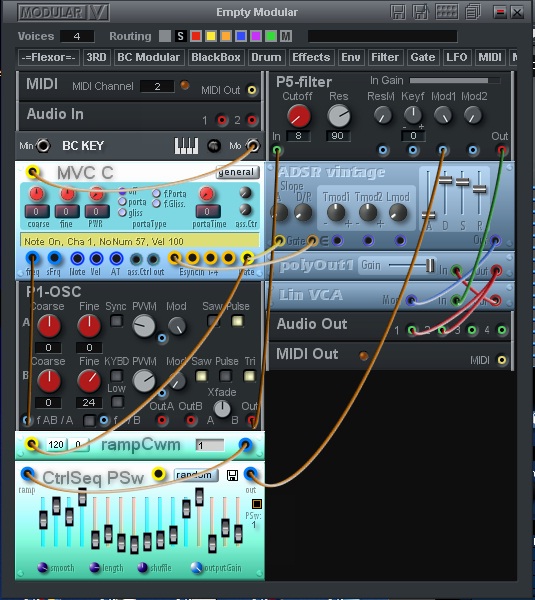Click the piano keyboard icon on BC KEY
Viewport: 535px width, 600px height.
pyautogui.click(x=186, y=146)
